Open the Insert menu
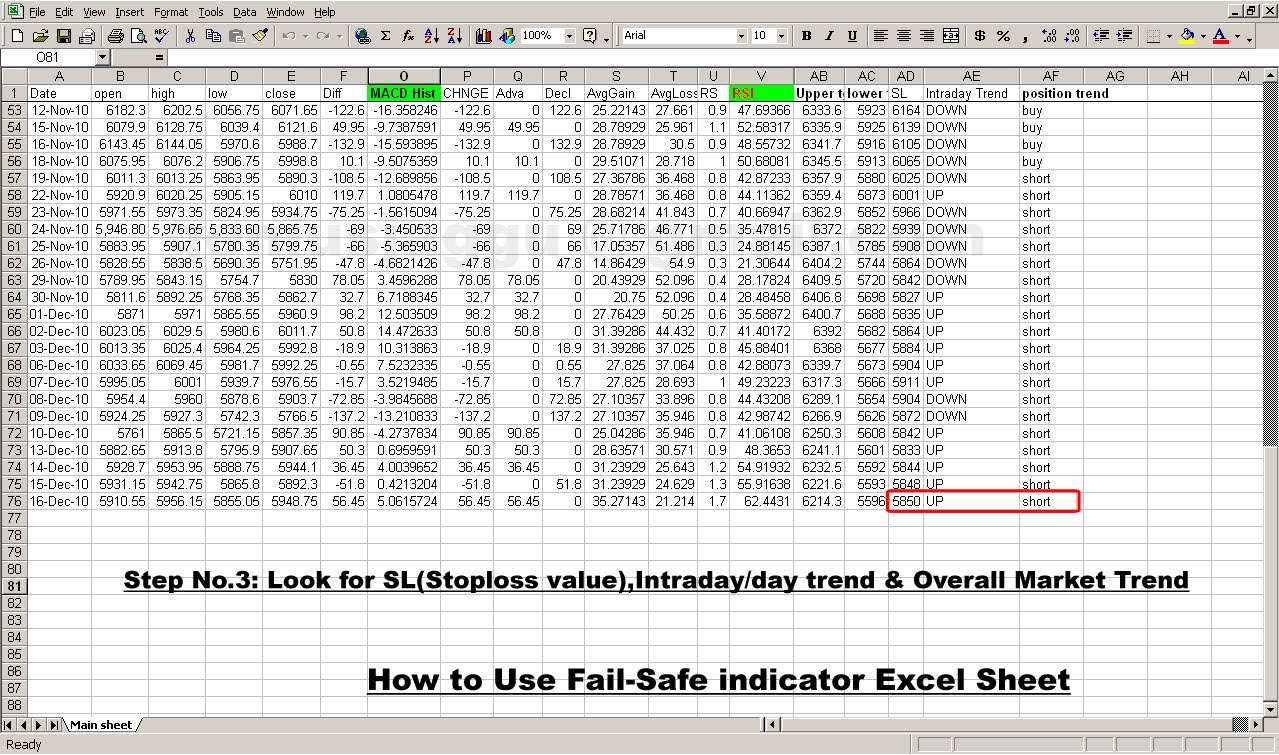 click(129, 12)
